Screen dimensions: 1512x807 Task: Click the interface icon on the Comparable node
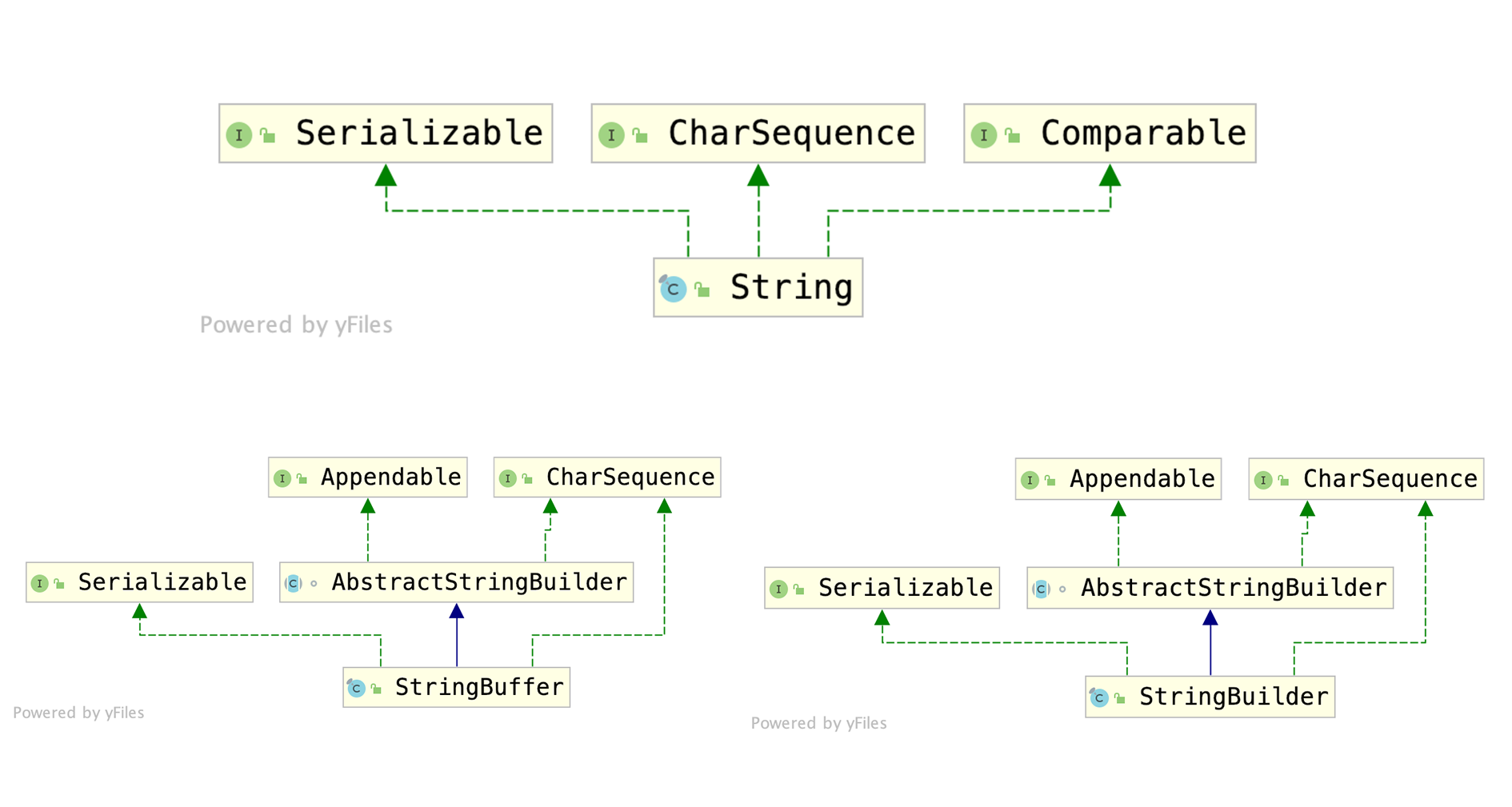(983, 135)
